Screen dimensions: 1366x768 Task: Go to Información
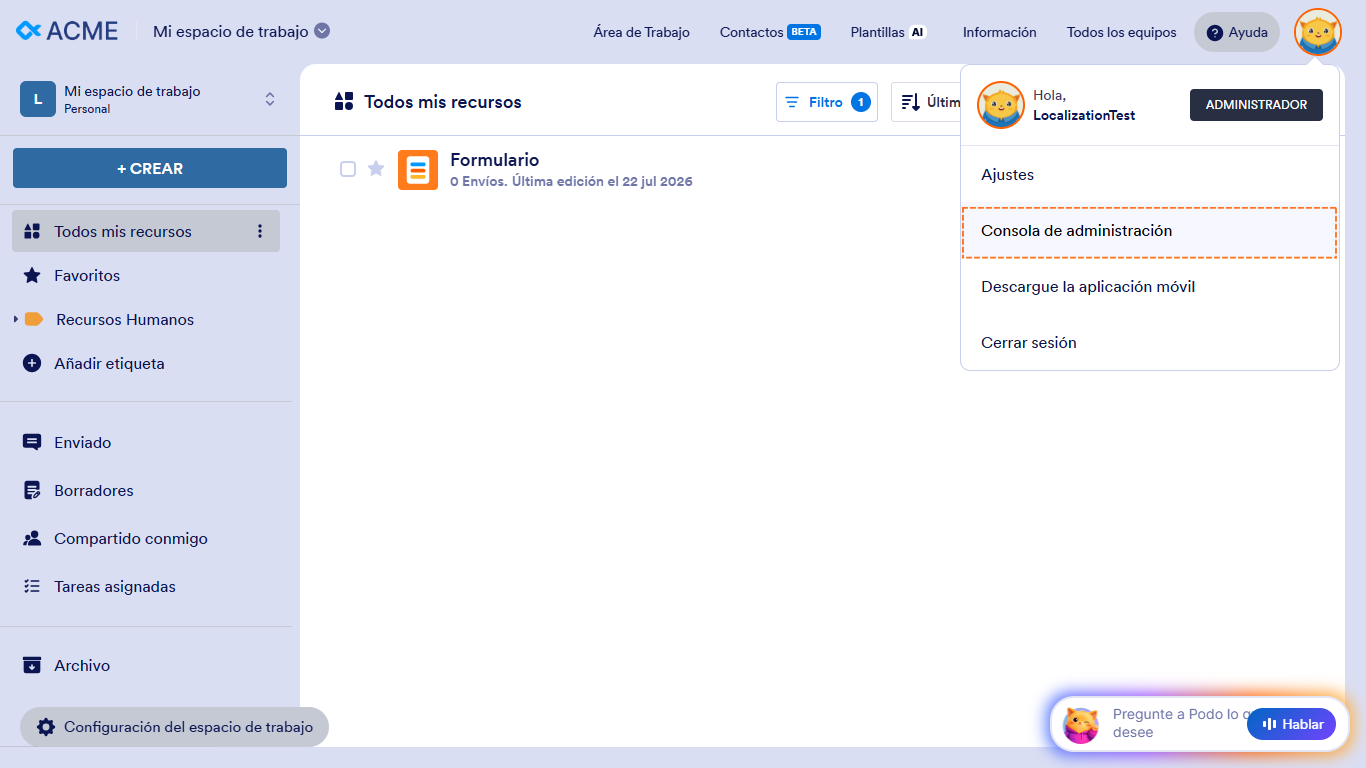[x=999, y=32]
